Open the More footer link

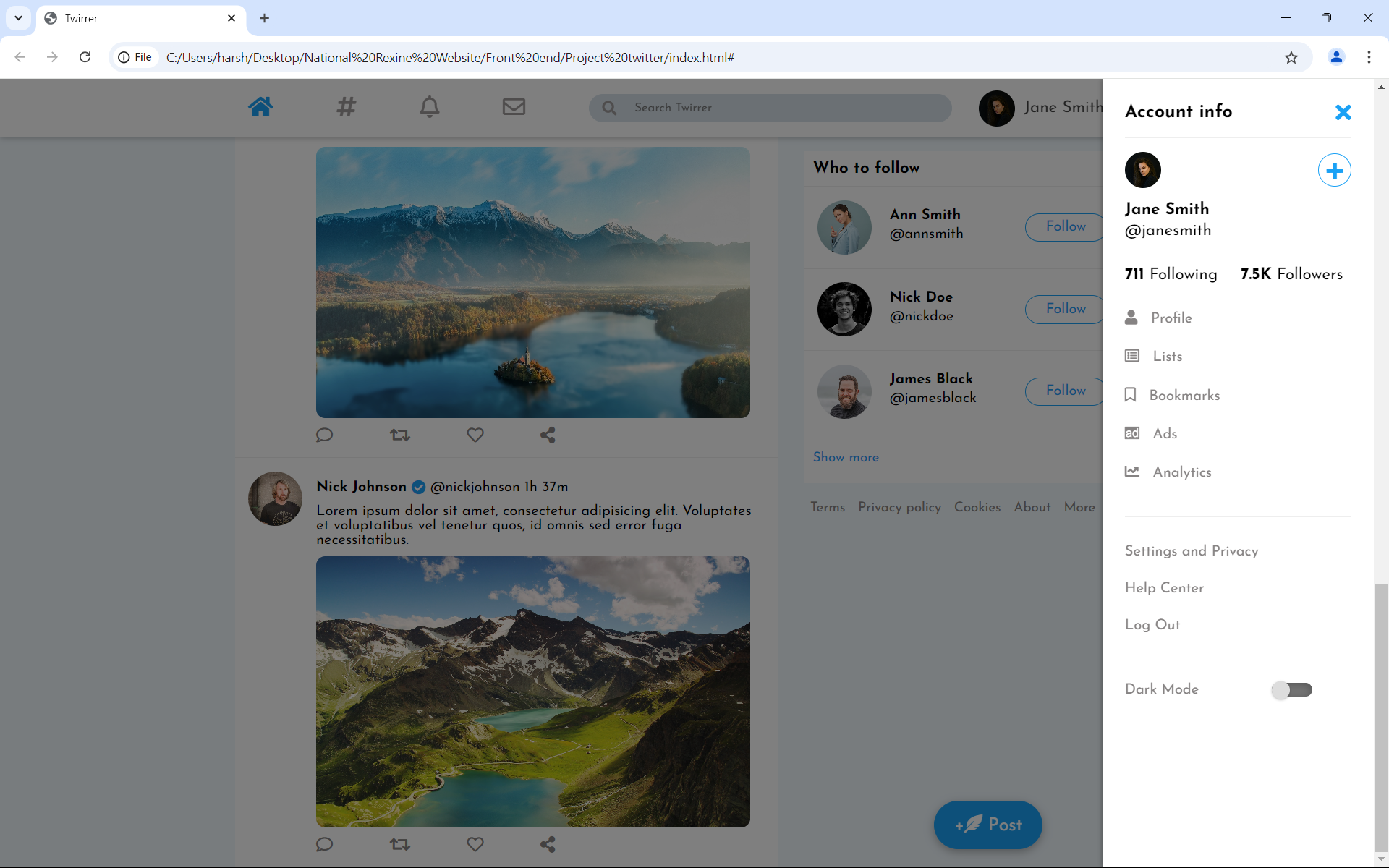(1079, 507)
